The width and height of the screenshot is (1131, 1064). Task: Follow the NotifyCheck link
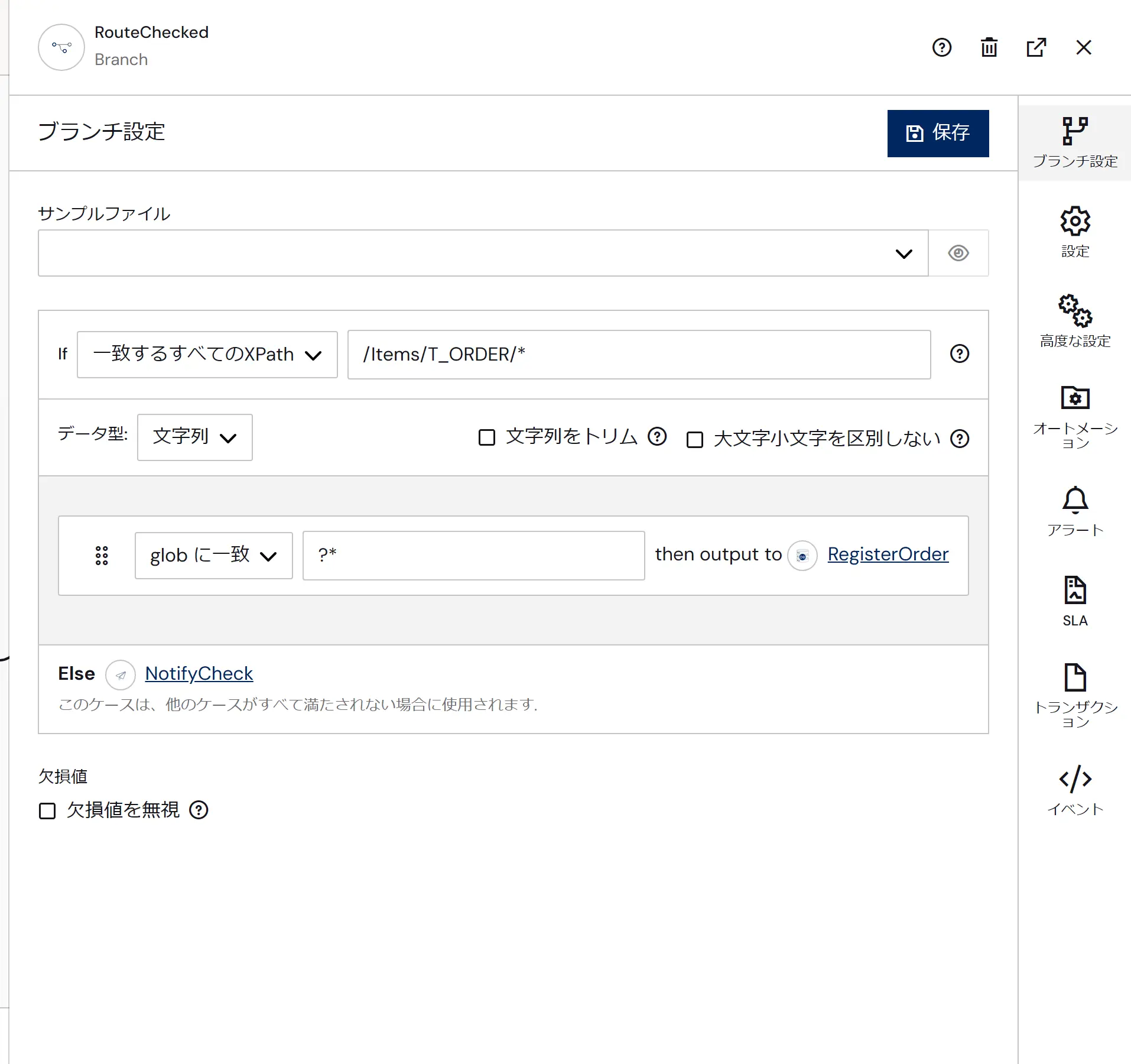(199, 673)
